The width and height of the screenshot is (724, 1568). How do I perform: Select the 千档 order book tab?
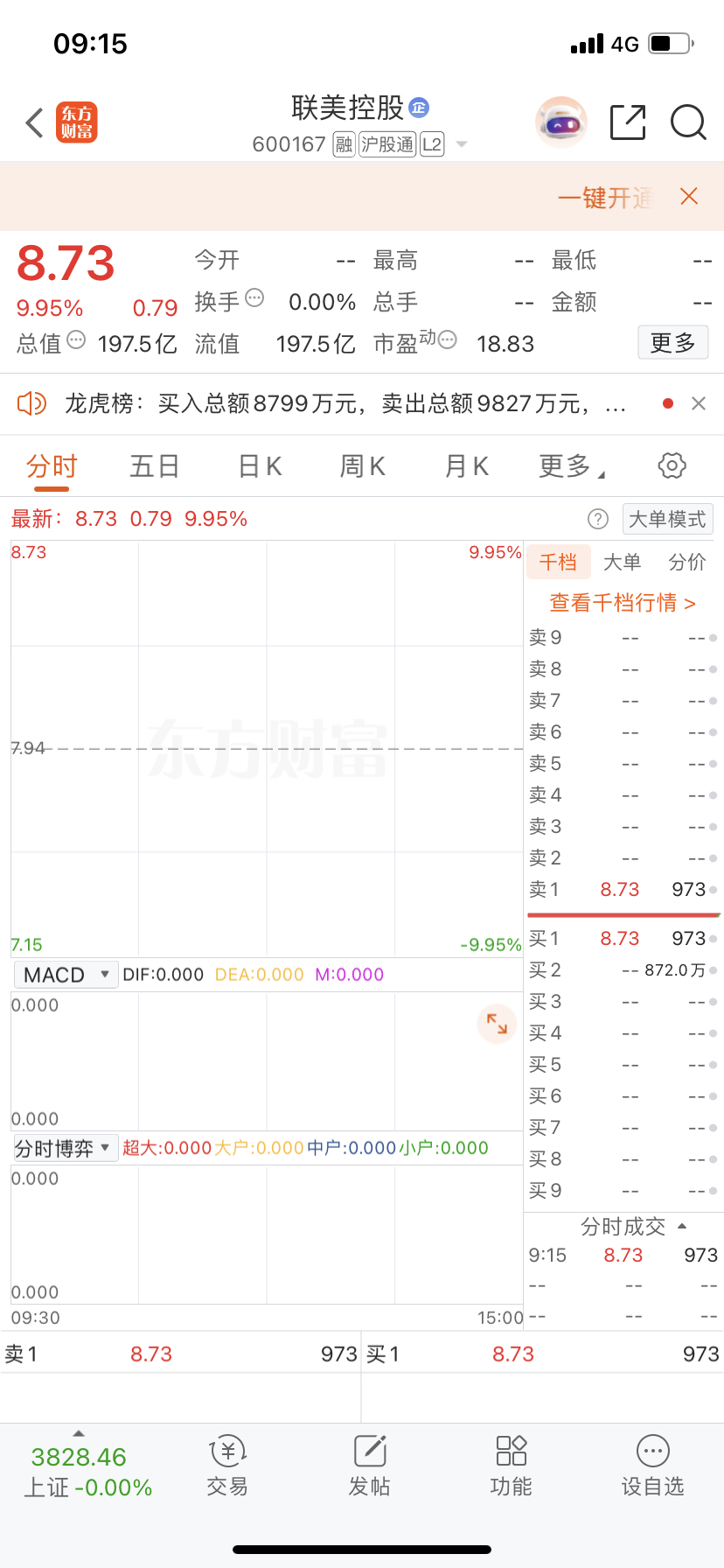point(558,562)
